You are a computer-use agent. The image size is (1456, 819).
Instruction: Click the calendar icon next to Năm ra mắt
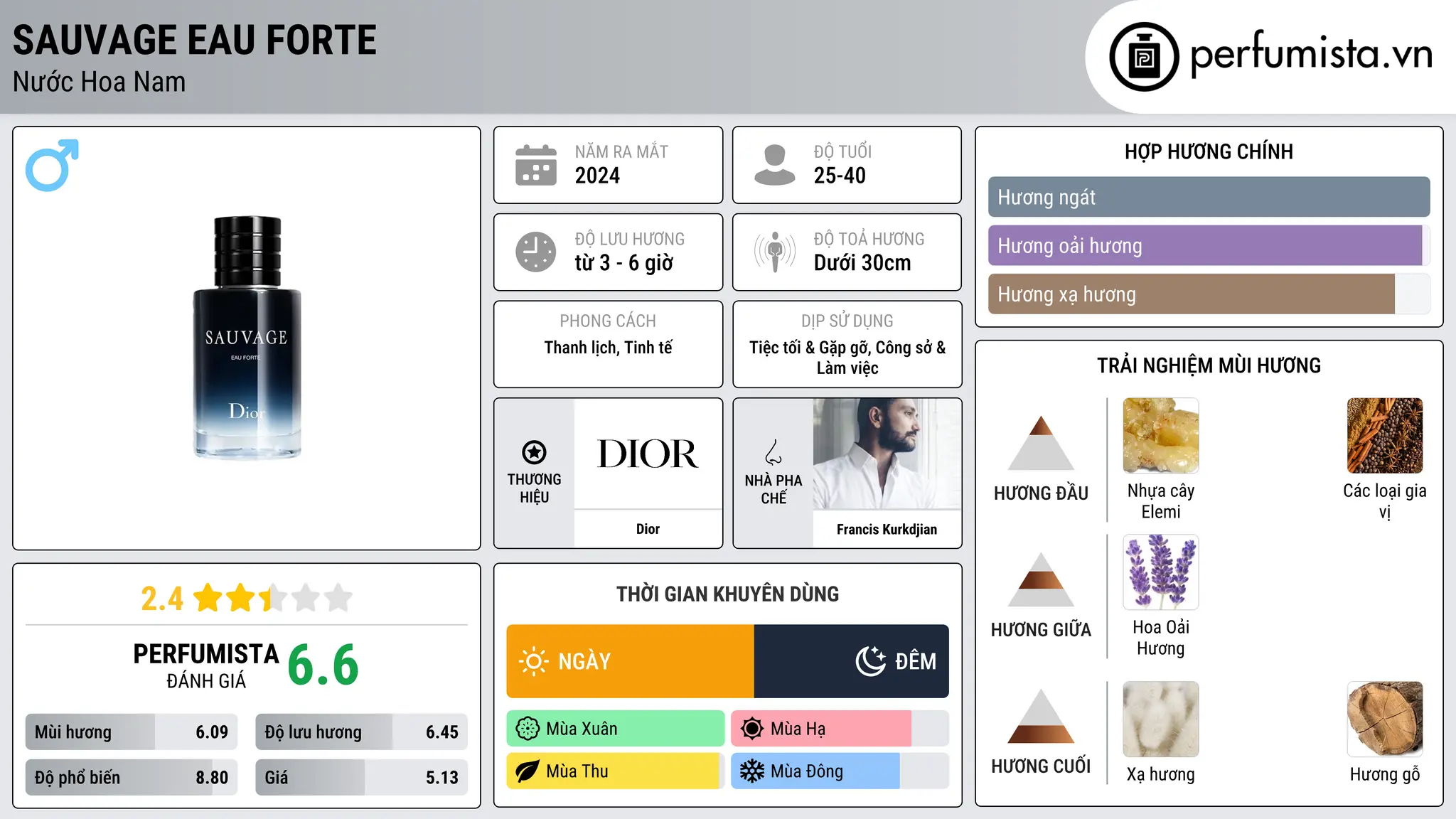(536, 165)
